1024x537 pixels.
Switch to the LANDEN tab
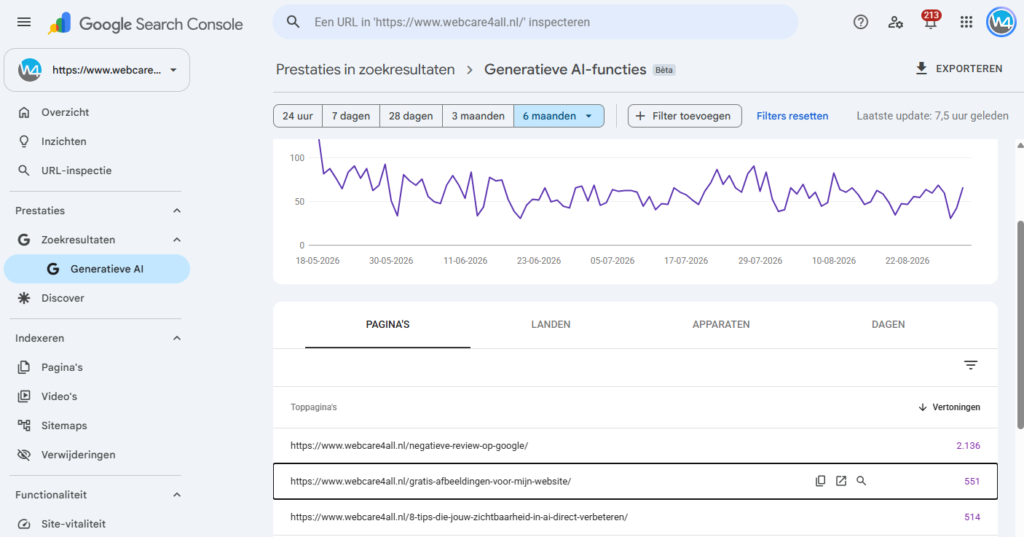(x=551, y=325)
